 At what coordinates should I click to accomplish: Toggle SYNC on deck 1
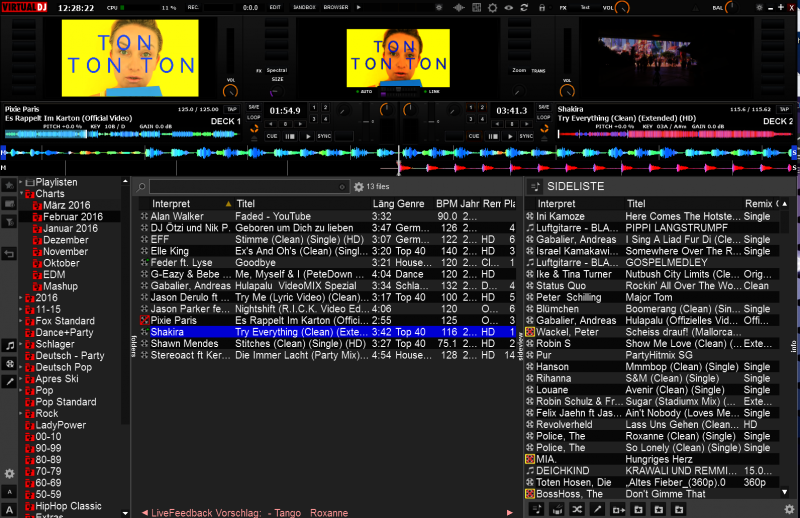(x=324, y=136)
